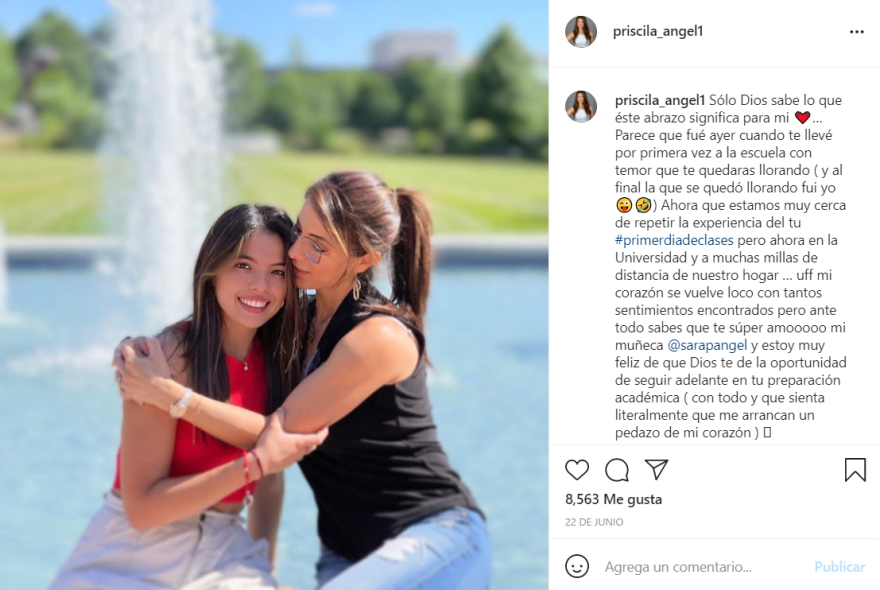
Task: Like the post with the heart icon
Action: tap(577, 469)
